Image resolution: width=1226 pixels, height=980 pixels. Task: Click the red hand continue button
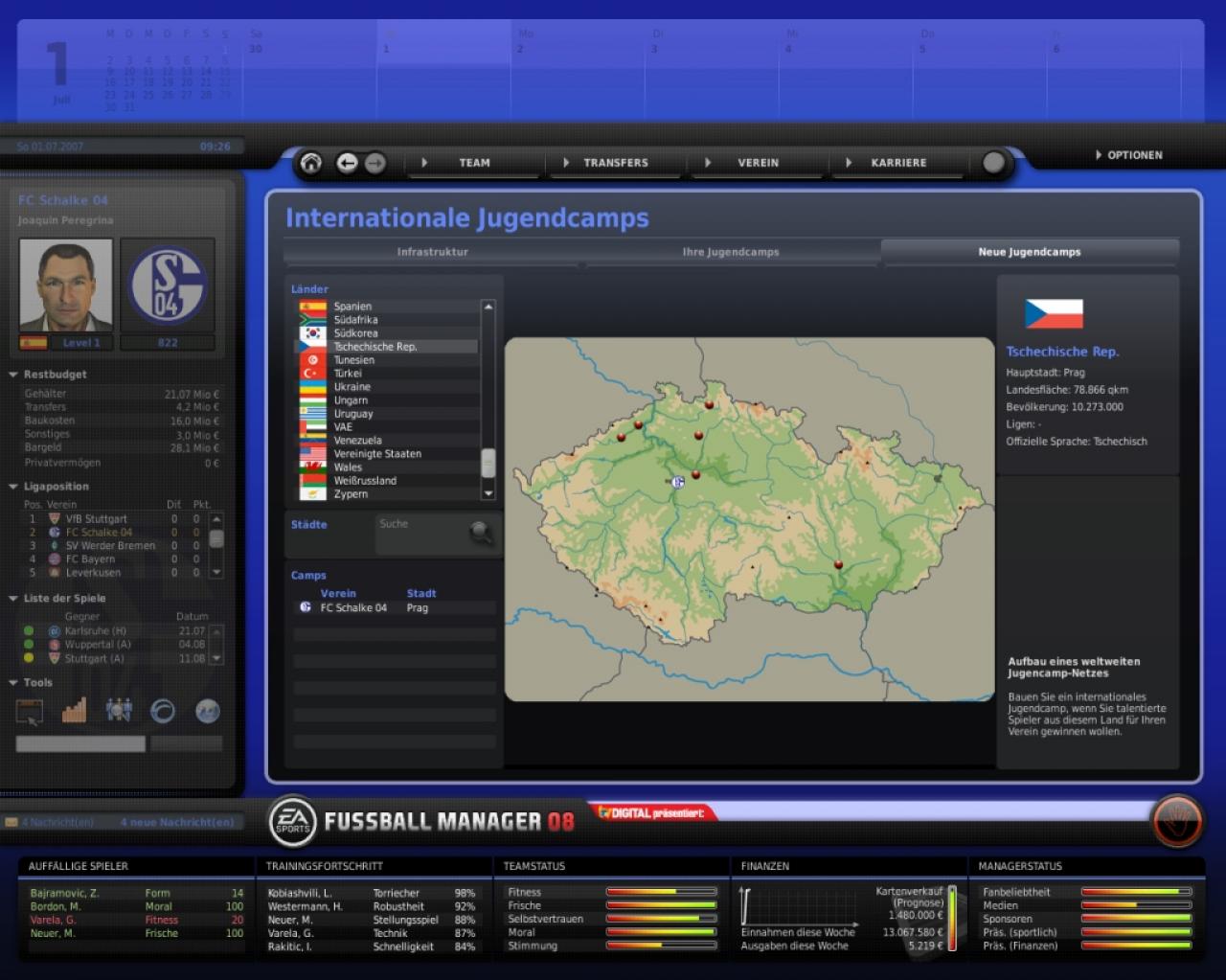[x=1177, y=821]
